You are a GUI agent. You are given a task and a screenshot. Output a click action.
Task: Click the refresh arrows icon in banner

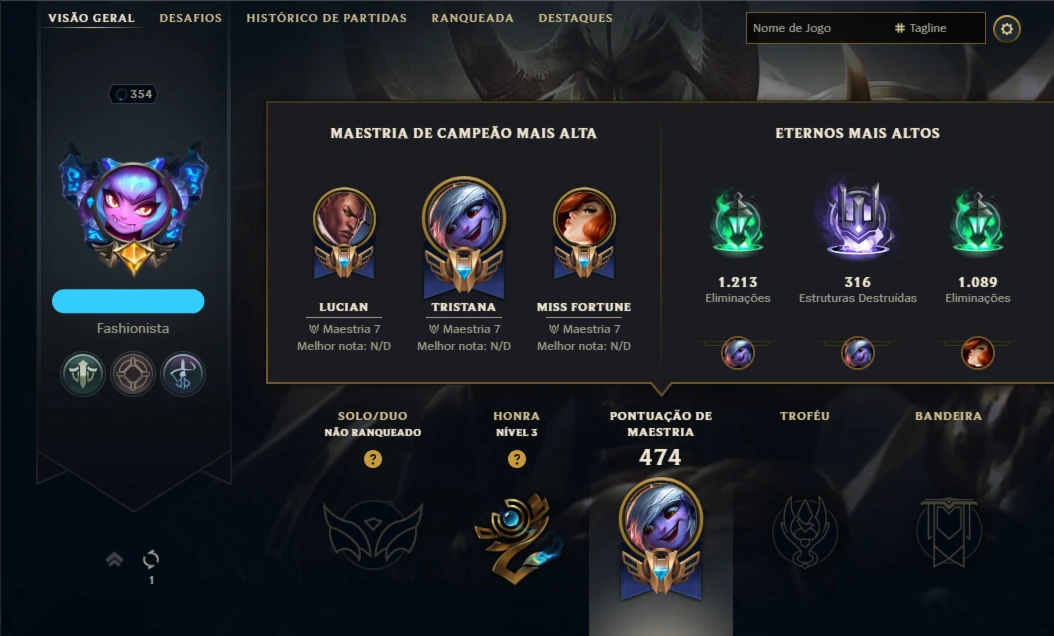pos(151,559)
